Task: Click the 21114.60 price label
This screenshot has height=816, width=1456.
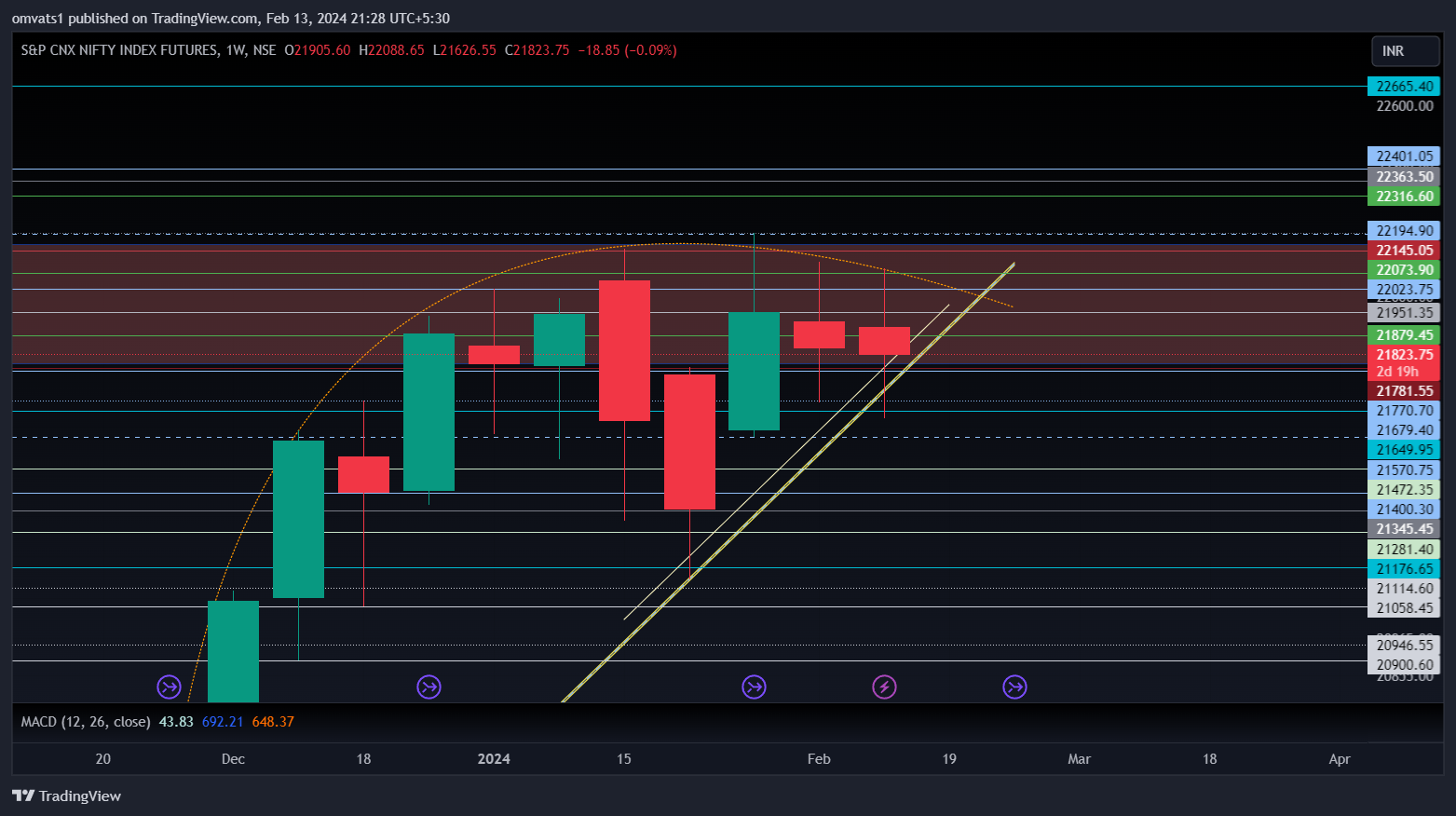Action: [x=1404, y=589]
